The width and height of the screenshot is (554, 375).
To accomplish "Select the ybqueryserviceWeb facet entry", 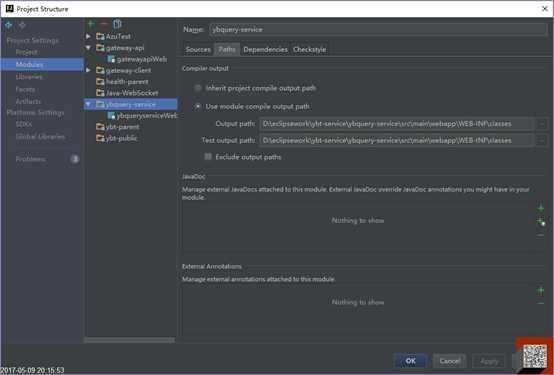I will coord(147,116).
